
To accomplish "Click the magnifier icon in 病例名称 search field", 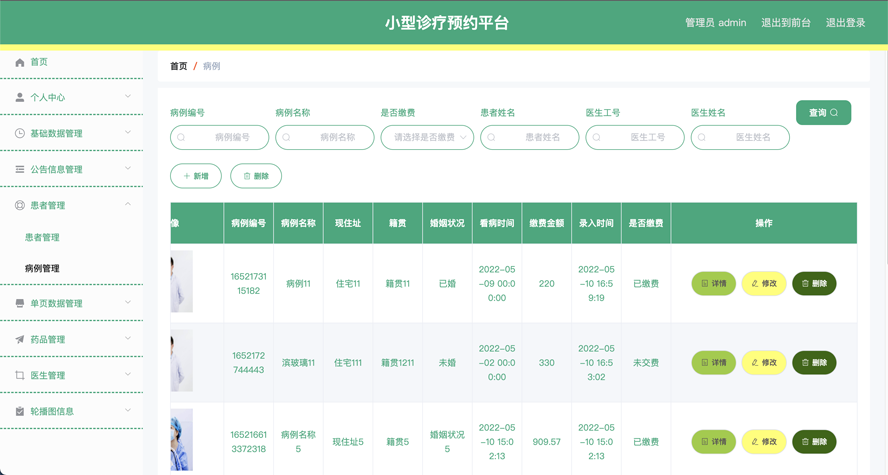I will 287,138.
